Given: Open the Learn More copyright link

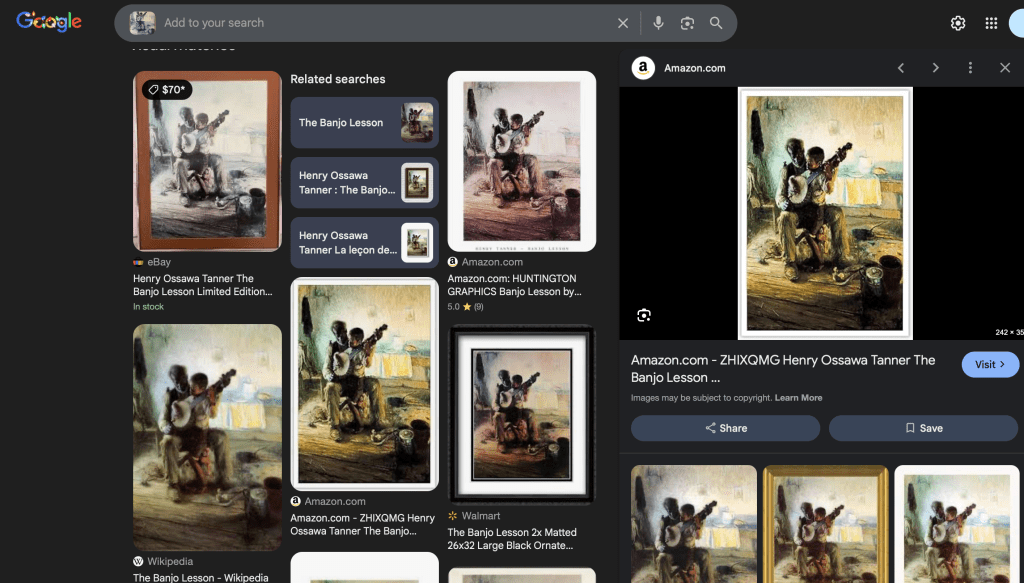Looking at the screenshot, I should [798, 398].
